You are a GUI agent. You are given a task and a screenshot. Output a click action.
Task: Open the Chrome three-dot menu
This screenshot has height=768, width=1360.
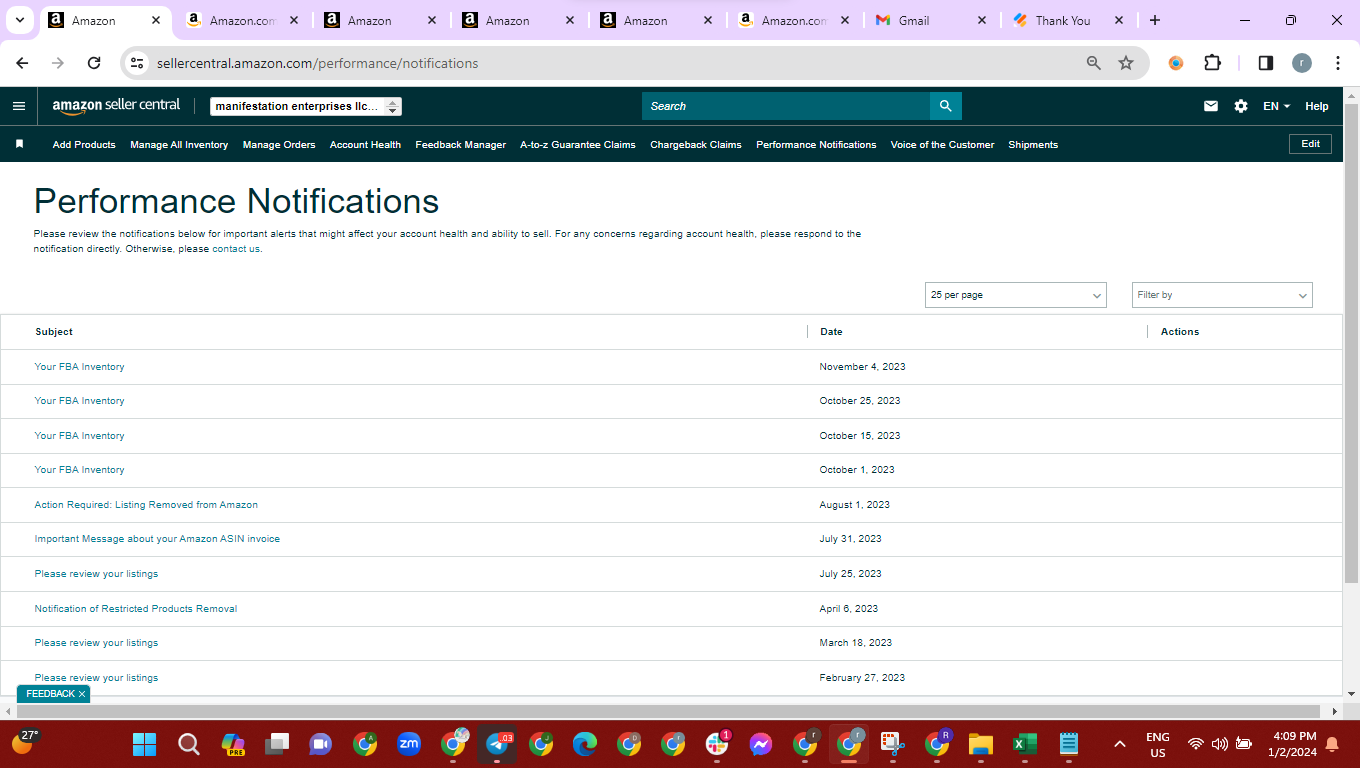(x=1338, y=63)
